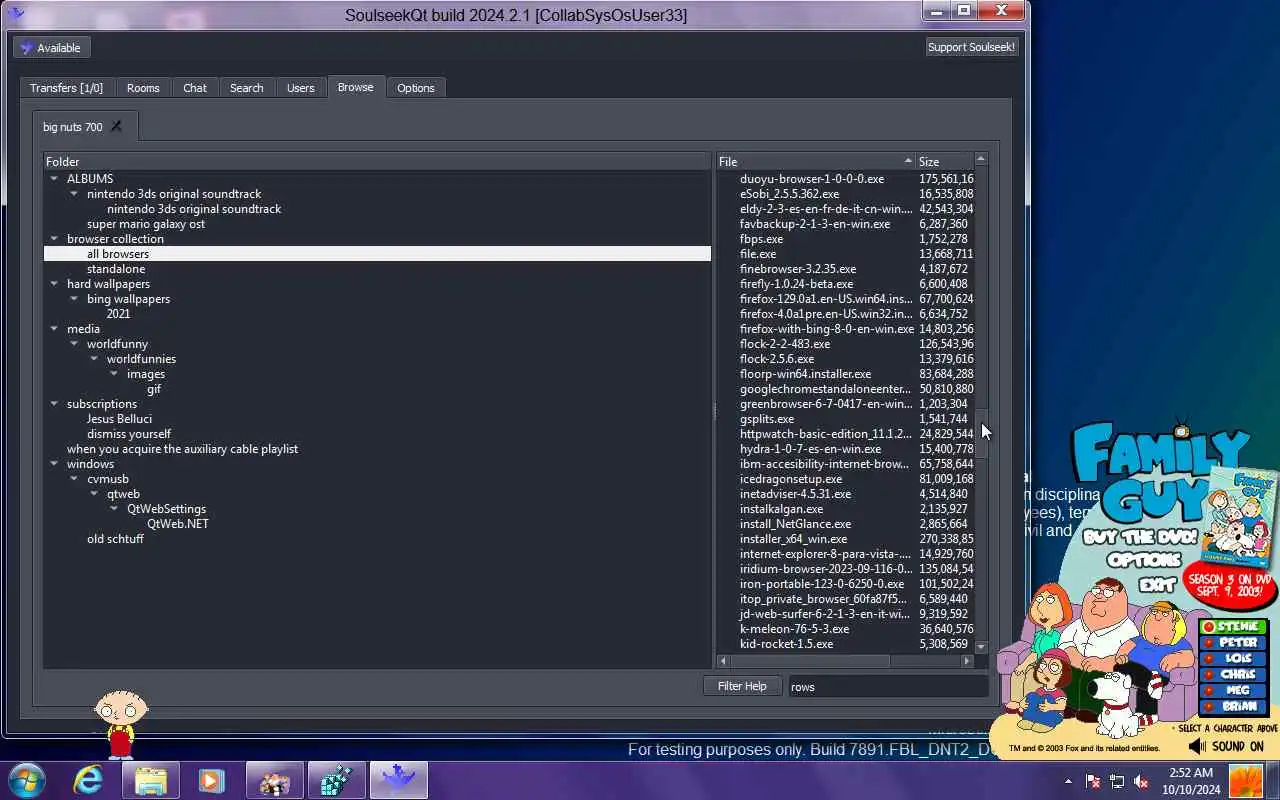Select file floorp-win64.installer.exe

(805, 374)
